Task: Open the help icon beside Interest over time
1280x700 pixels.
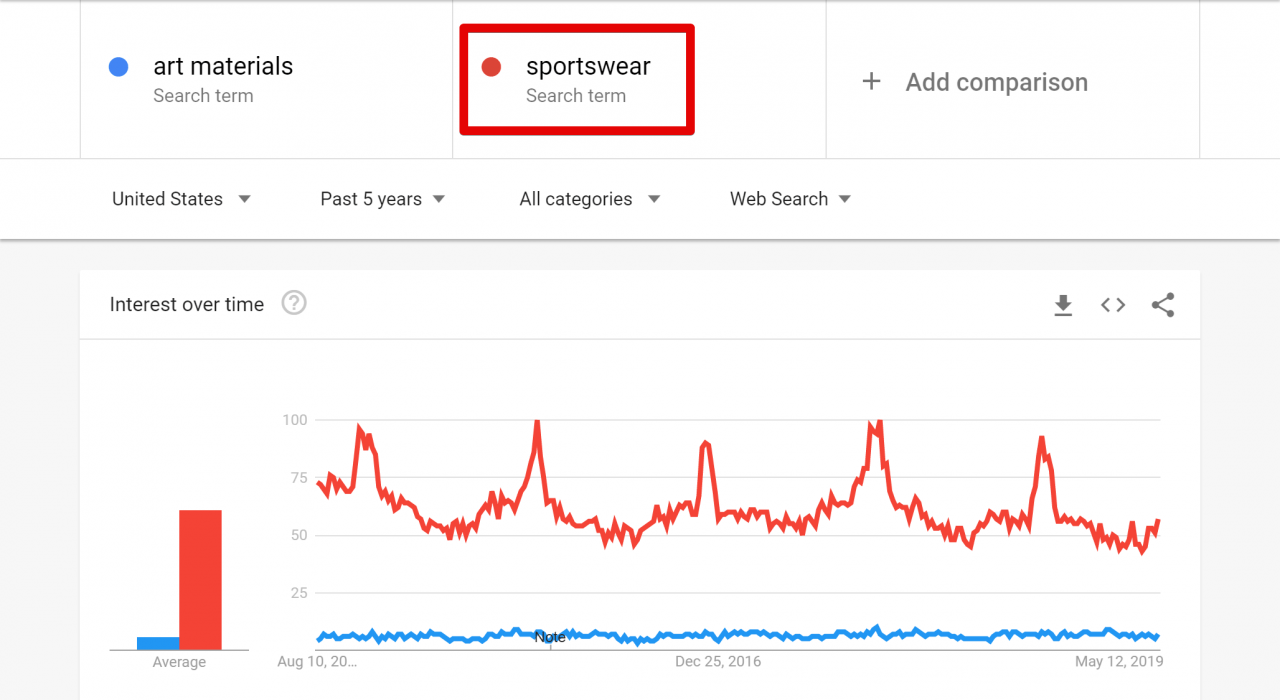Action: pyautogui.click(x=293, y=302)
